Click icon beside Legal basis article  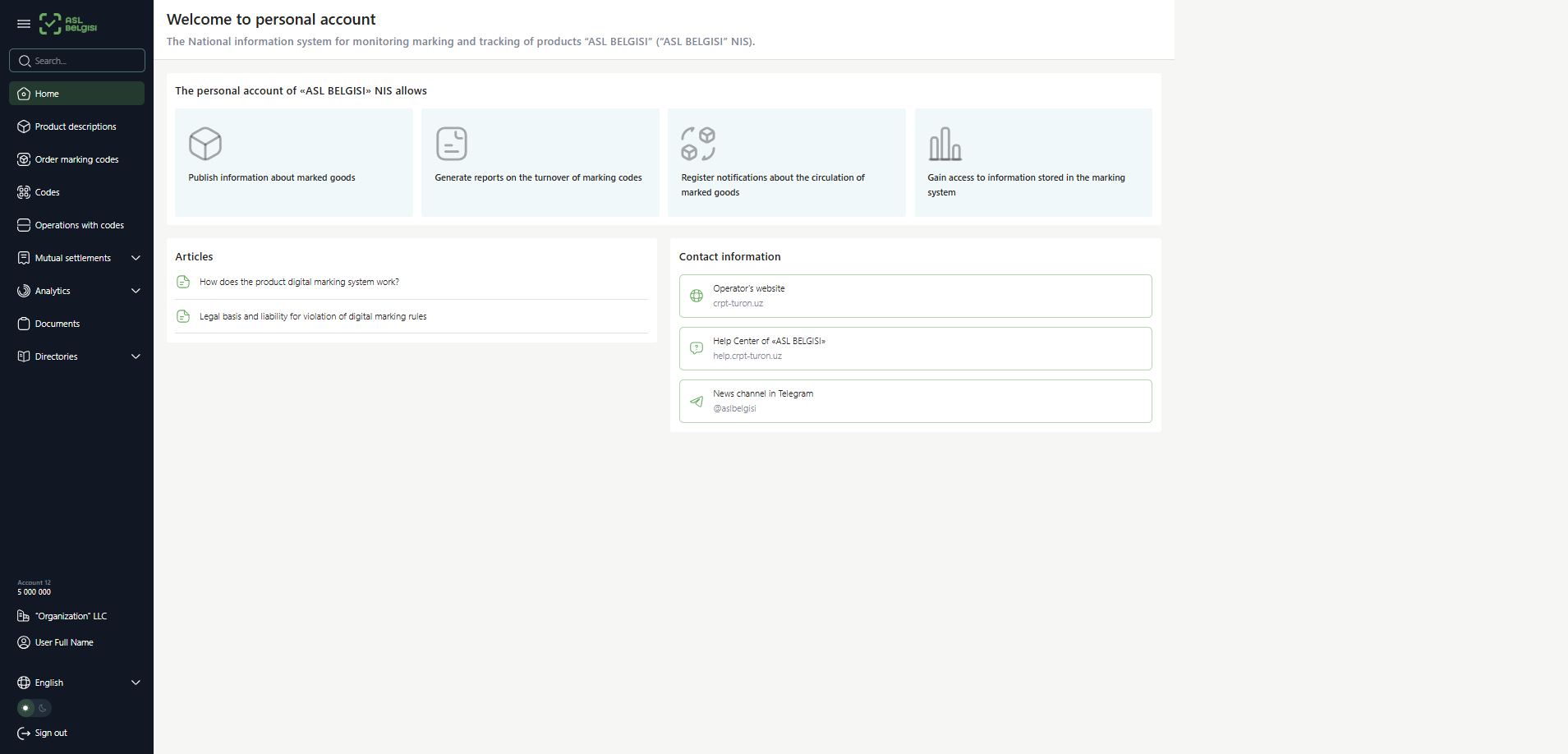click(x=183, y=316)
